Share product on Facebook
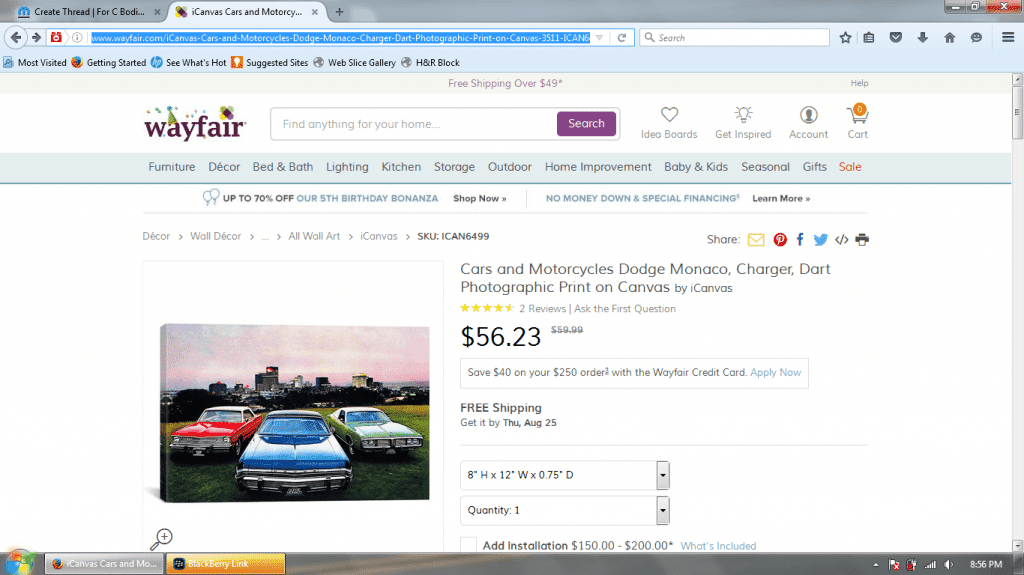Screen dimensions: 1024x575 tap(800, 240)
